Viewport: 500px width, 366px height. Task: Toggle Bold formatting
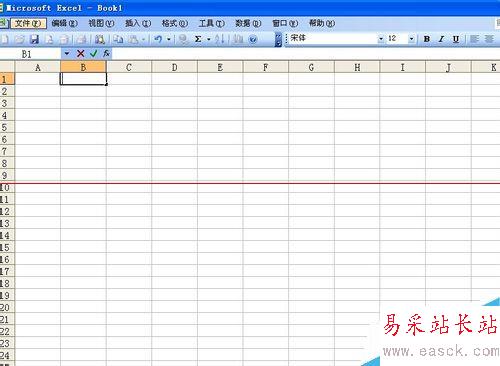426,39
